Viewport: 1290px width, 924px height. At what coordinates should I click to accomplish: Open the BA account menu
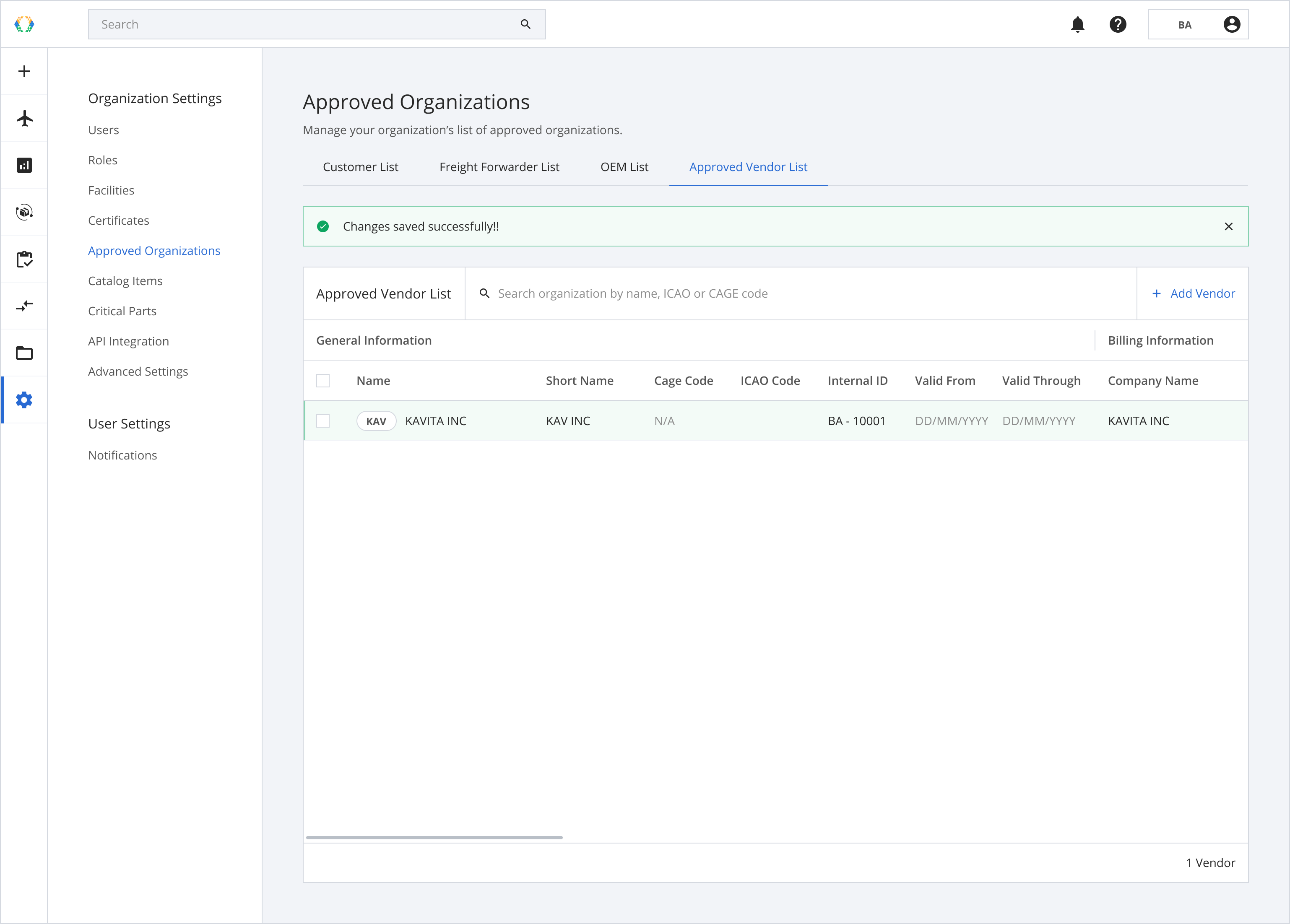pyautogui.click(x=1198, y=24)
